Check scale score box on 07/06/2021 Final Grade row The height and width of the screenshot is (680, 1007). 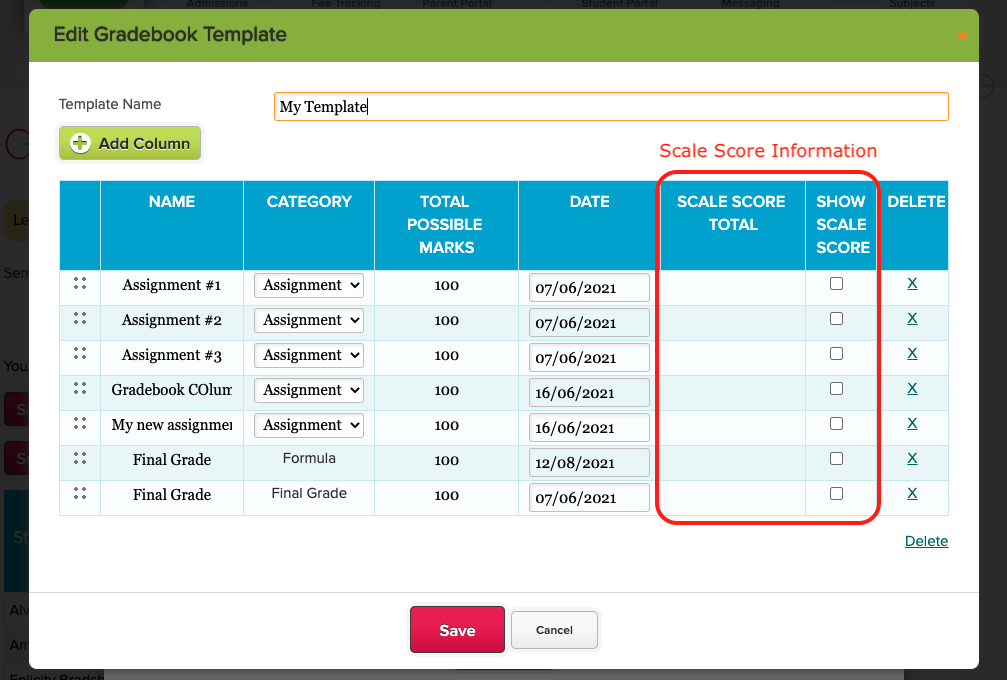(x=836, y=493)
